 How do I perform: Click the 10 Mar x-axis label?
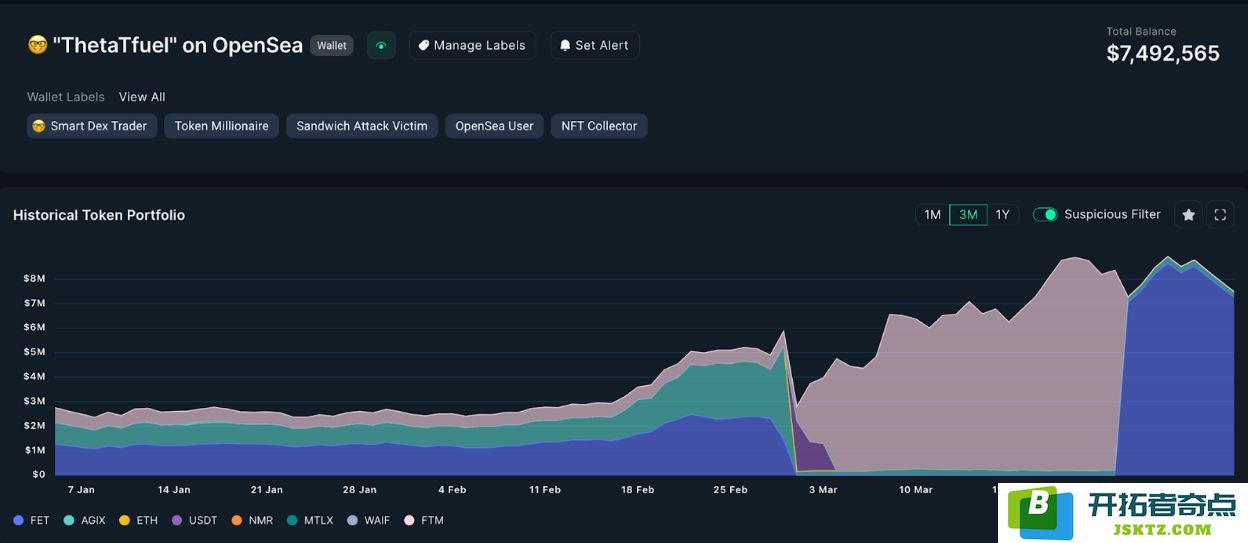[x=915, y=490]
